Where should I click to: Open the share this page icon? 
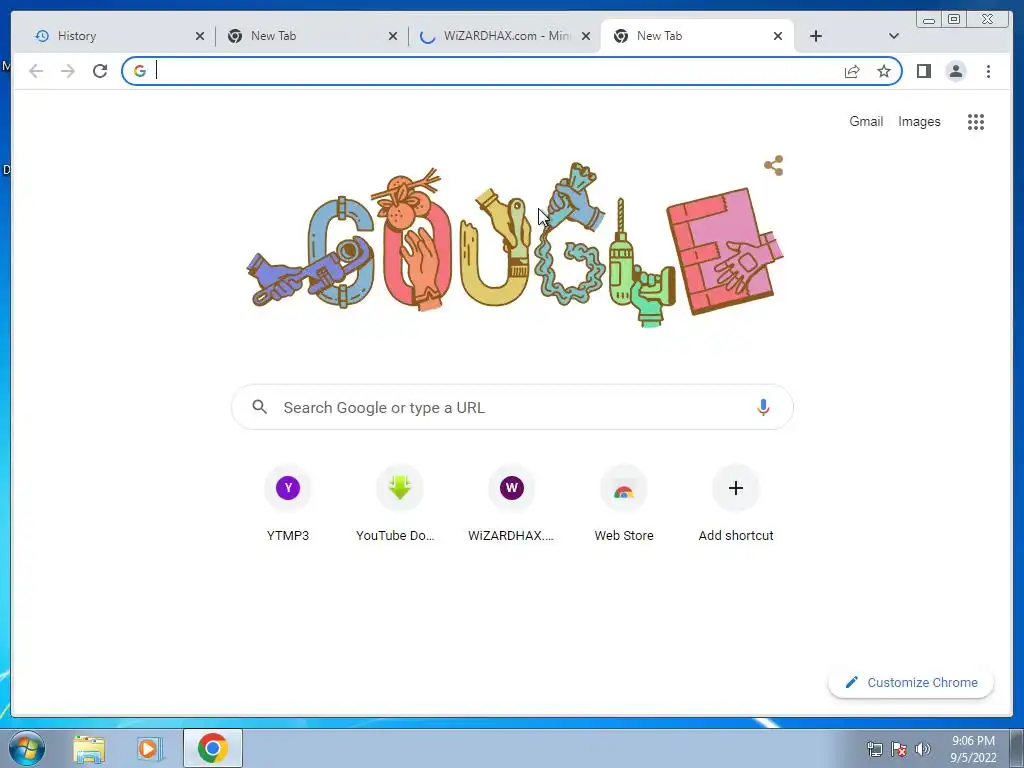tap(852, 71)
